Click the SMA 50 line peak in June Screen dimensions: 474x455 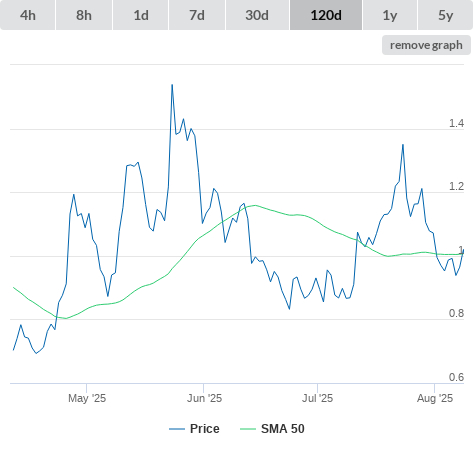click(x=255, y=205)
